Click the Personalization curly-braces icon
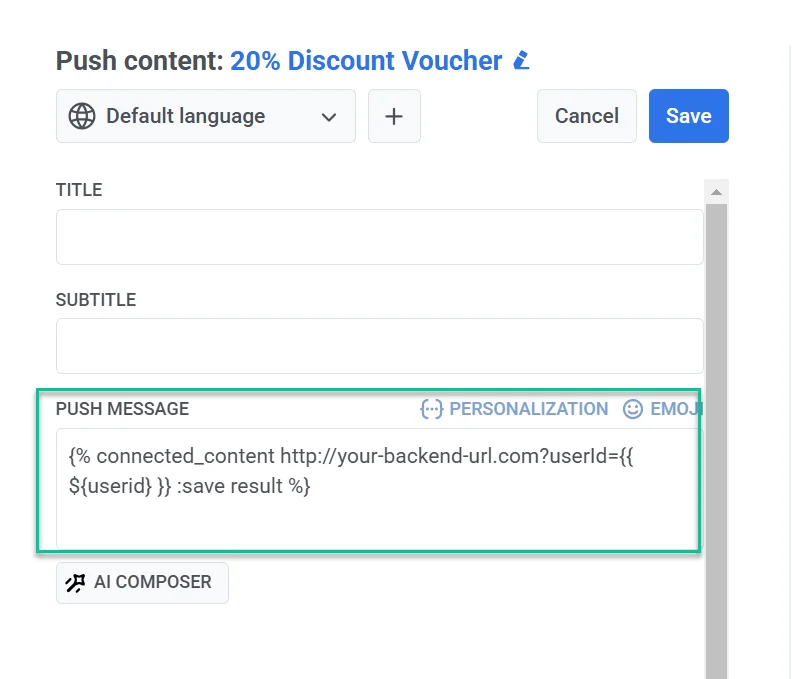792x679 pixels. [432, 409]
